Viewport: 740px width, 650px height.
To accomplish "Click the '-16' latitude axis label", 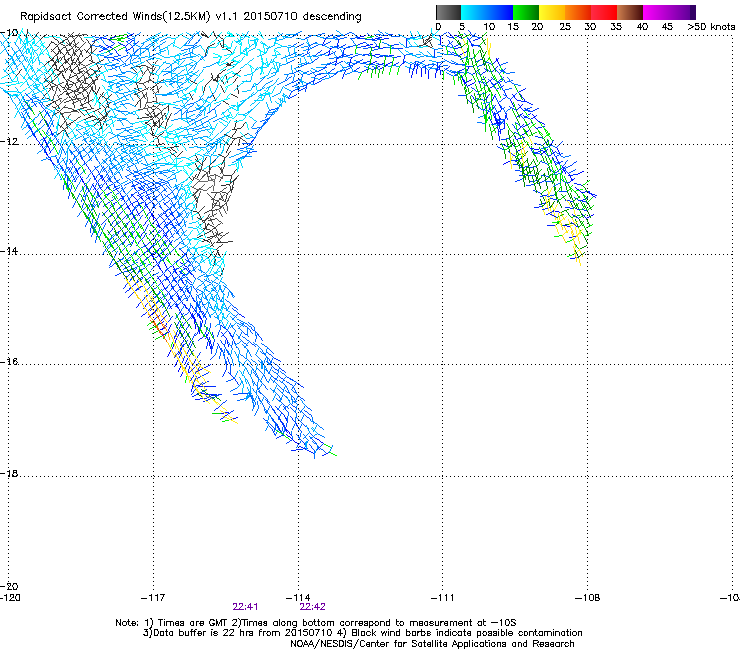I will point(9,362).
